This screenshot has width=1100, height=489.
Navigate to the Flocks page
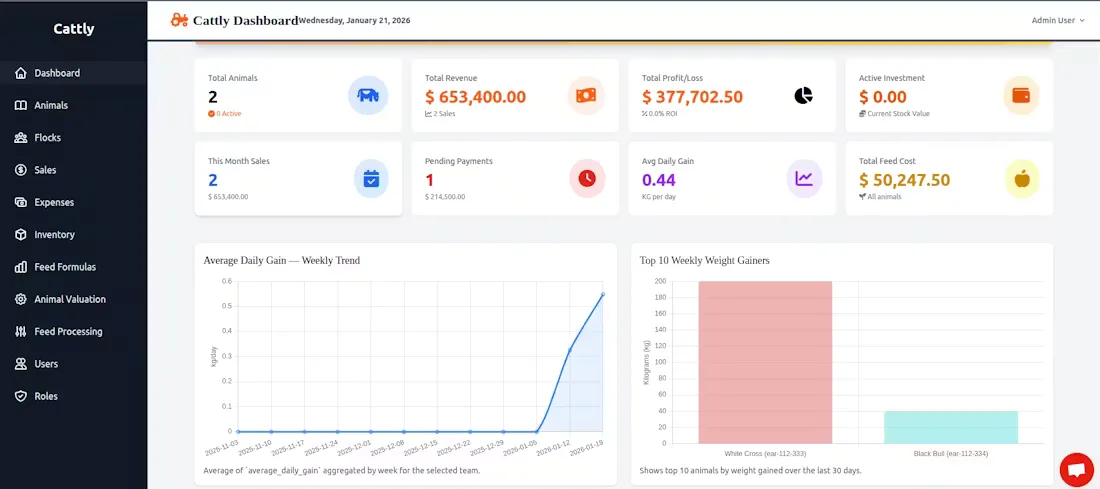pyautogui.click(x=74, y=138)
